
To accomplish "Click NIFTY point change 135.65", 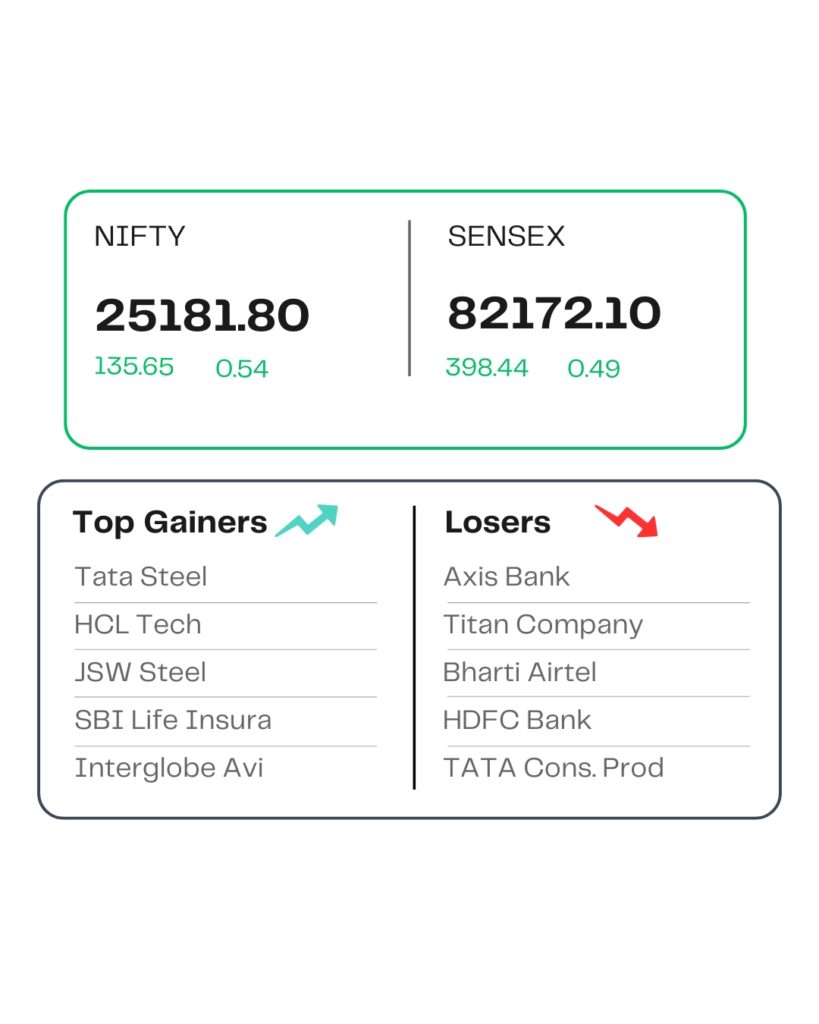I will pos(134,366).
